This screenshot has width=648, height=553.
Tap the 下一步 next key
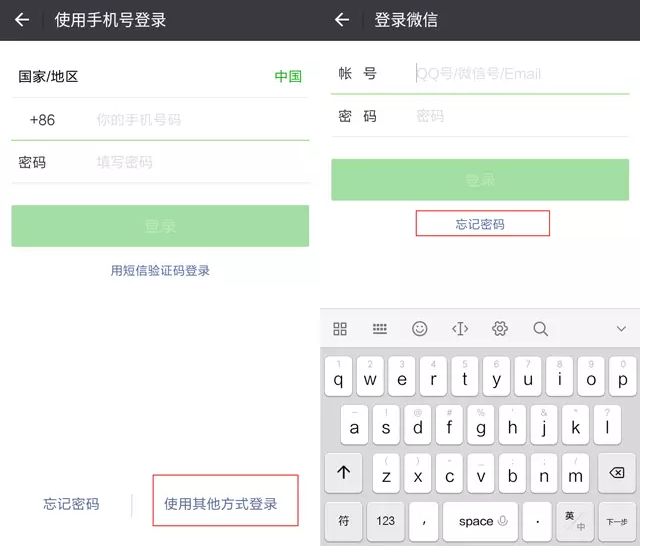(617, 522)
